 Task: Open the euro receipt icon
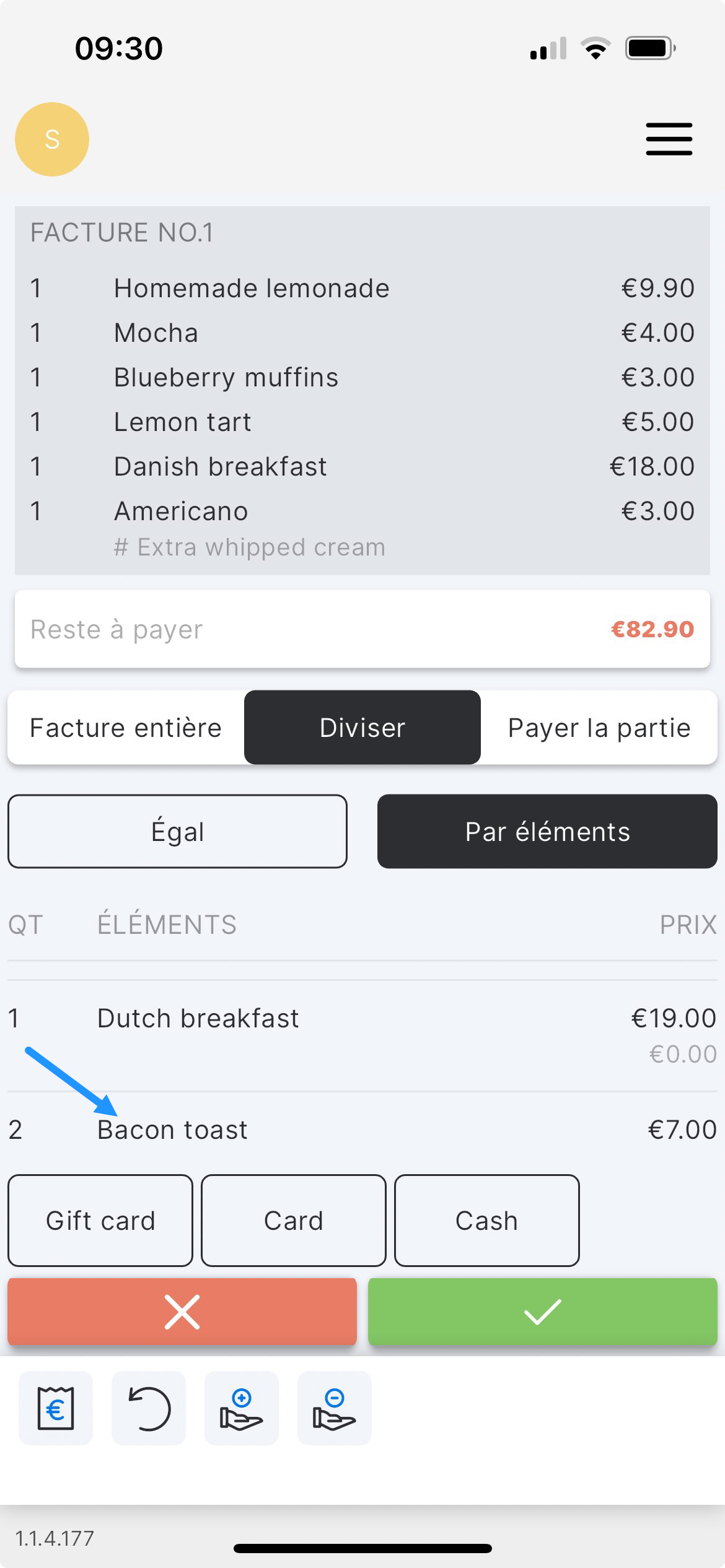point(56,1408)
